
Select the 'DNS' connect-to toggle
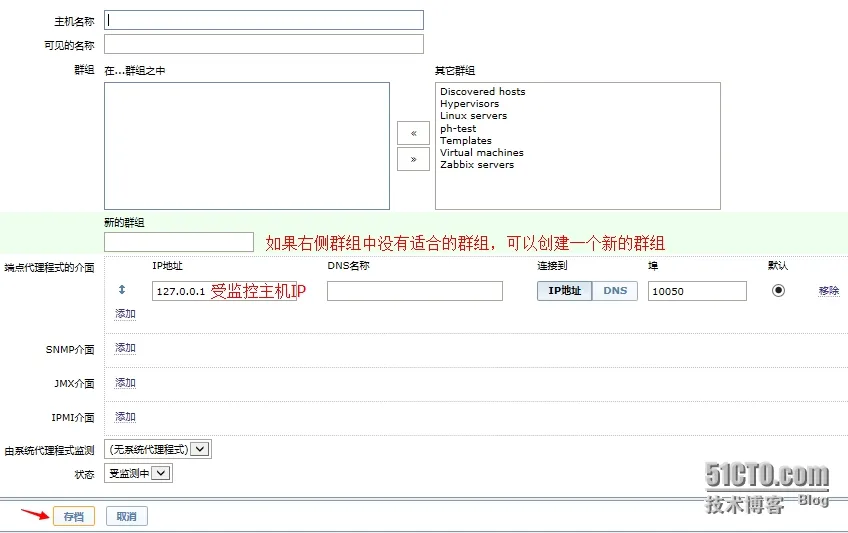coord(615,291)
